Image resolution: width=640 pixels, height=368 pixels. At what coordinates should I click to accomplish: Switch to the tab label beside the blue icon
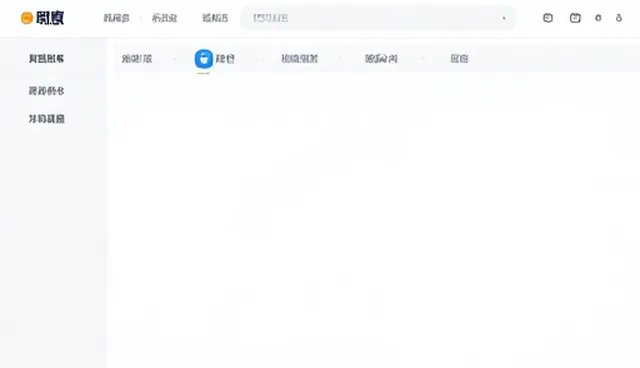tap(225, 59)
